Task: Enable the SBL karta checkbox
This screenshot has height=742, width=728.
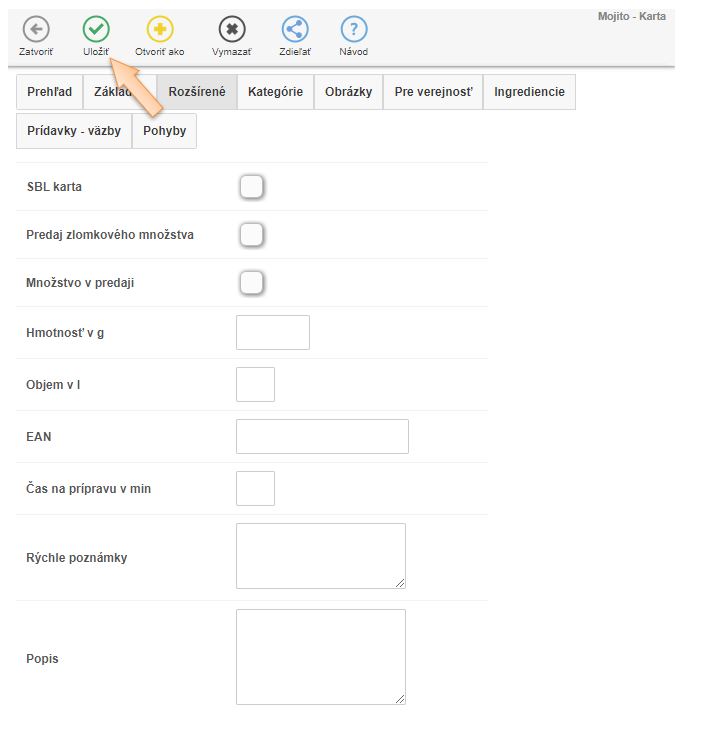Action: 251,187
